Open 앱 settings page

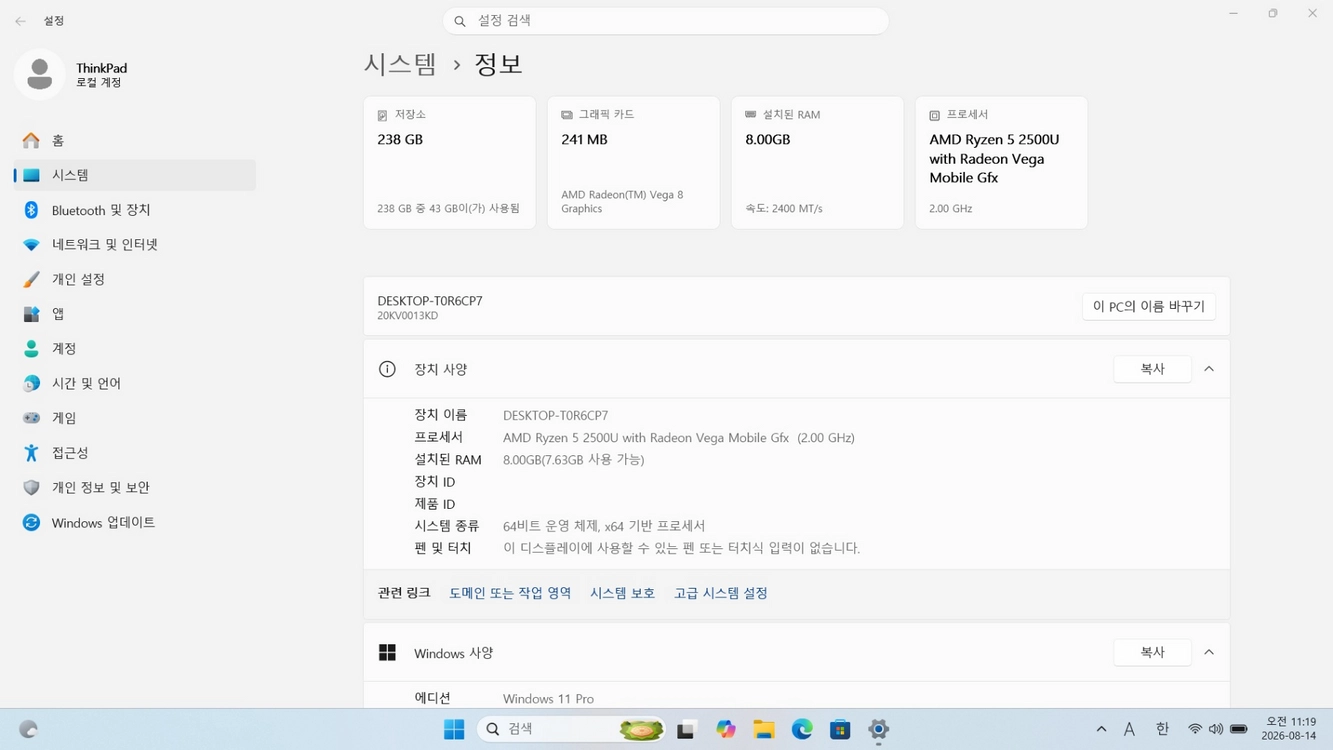click(135, 314)
